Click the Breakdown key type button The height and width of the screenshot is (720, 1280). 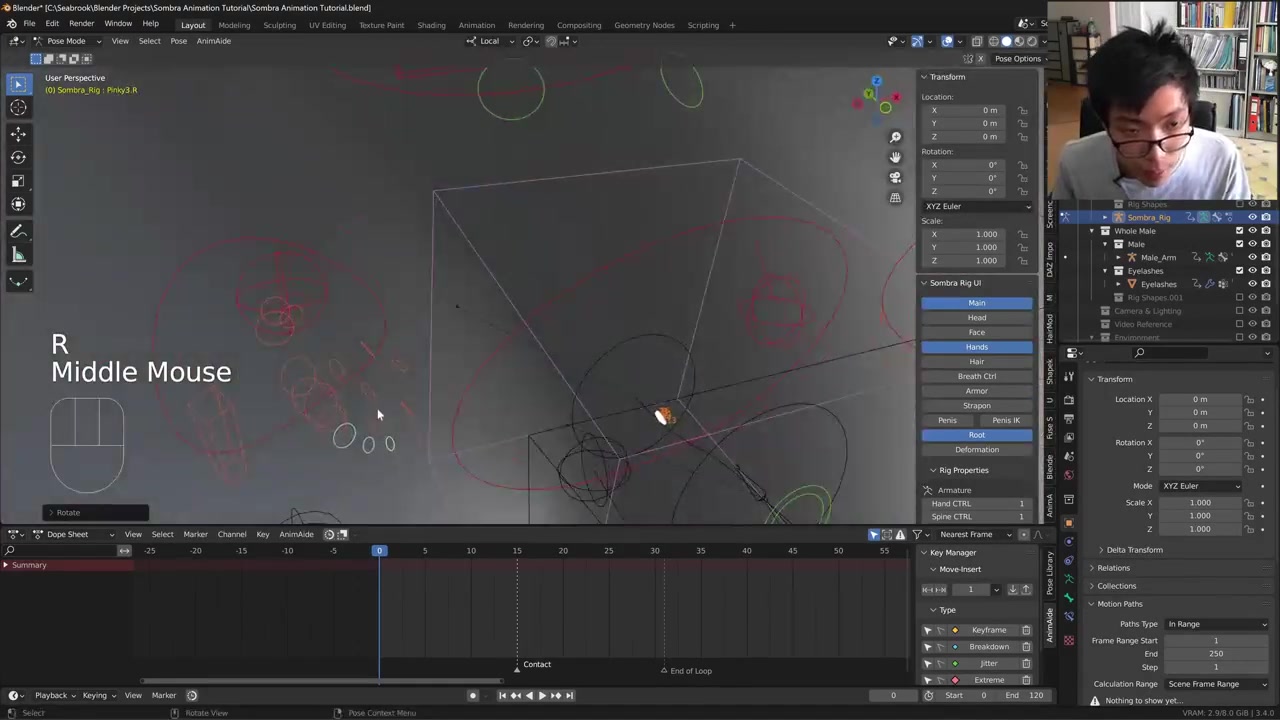pyautogui.click(x=988, y=647)
